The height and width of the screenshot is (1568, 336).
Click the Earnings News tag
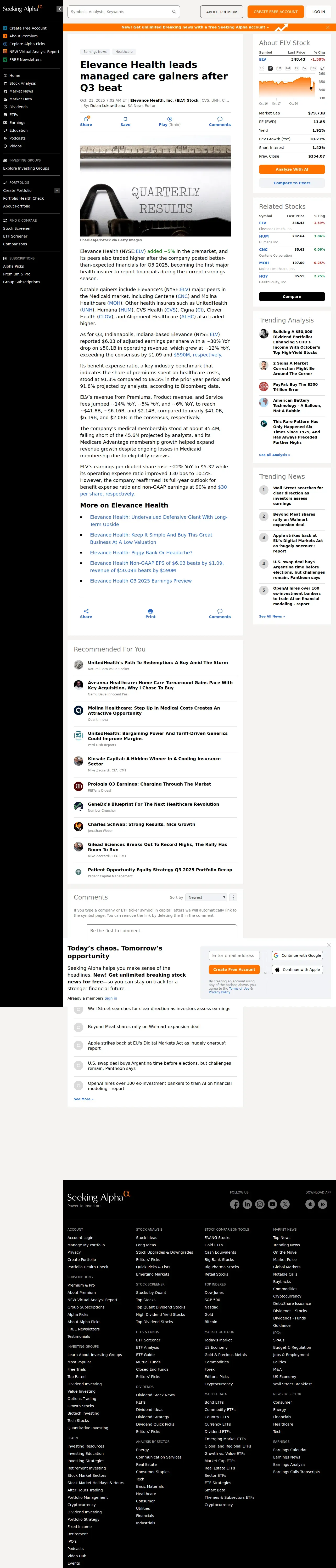pos(95,52)
